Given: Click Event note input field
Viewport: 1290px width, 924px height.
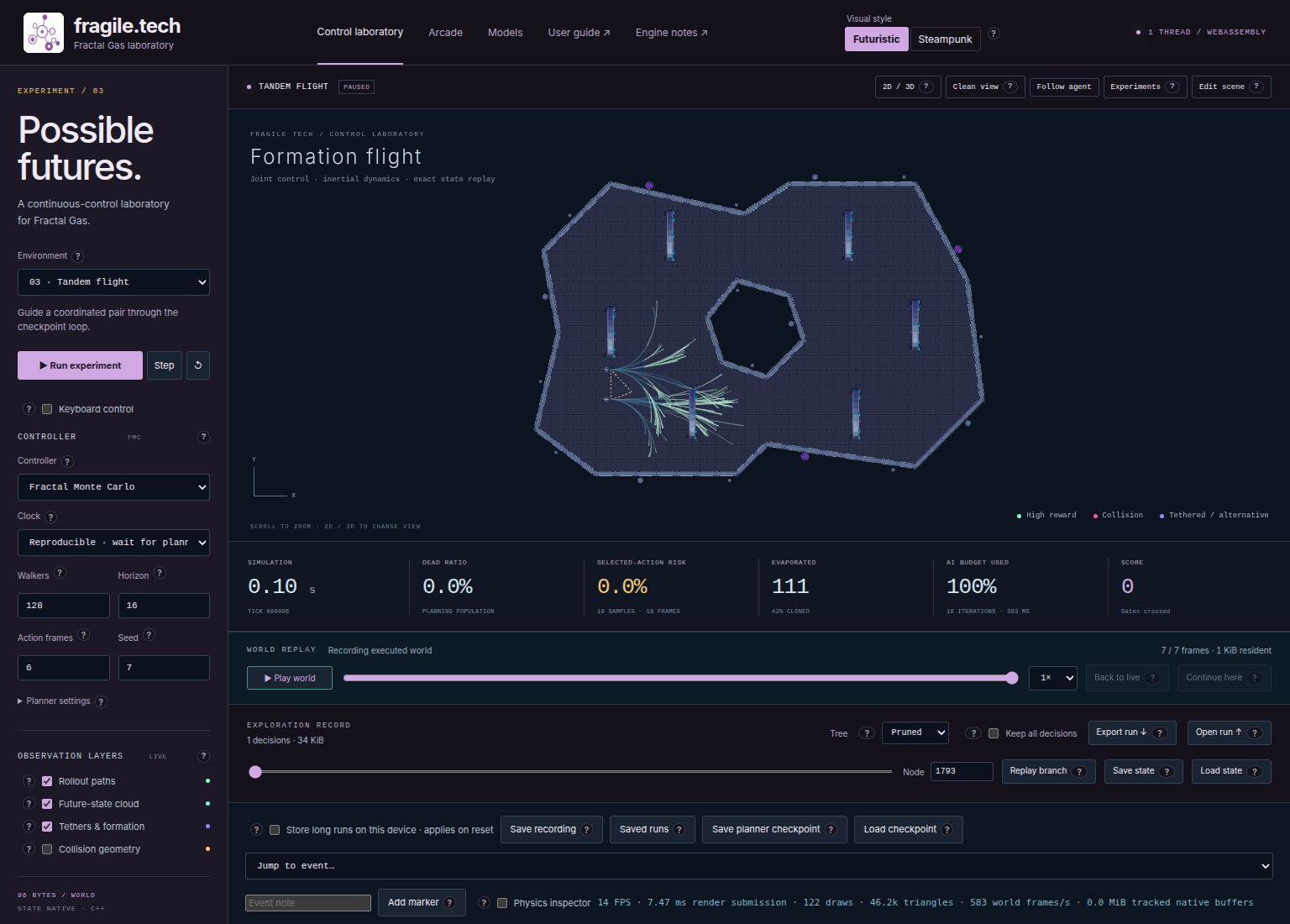Looking at the screenshot, I should click(x=308, y=903).
